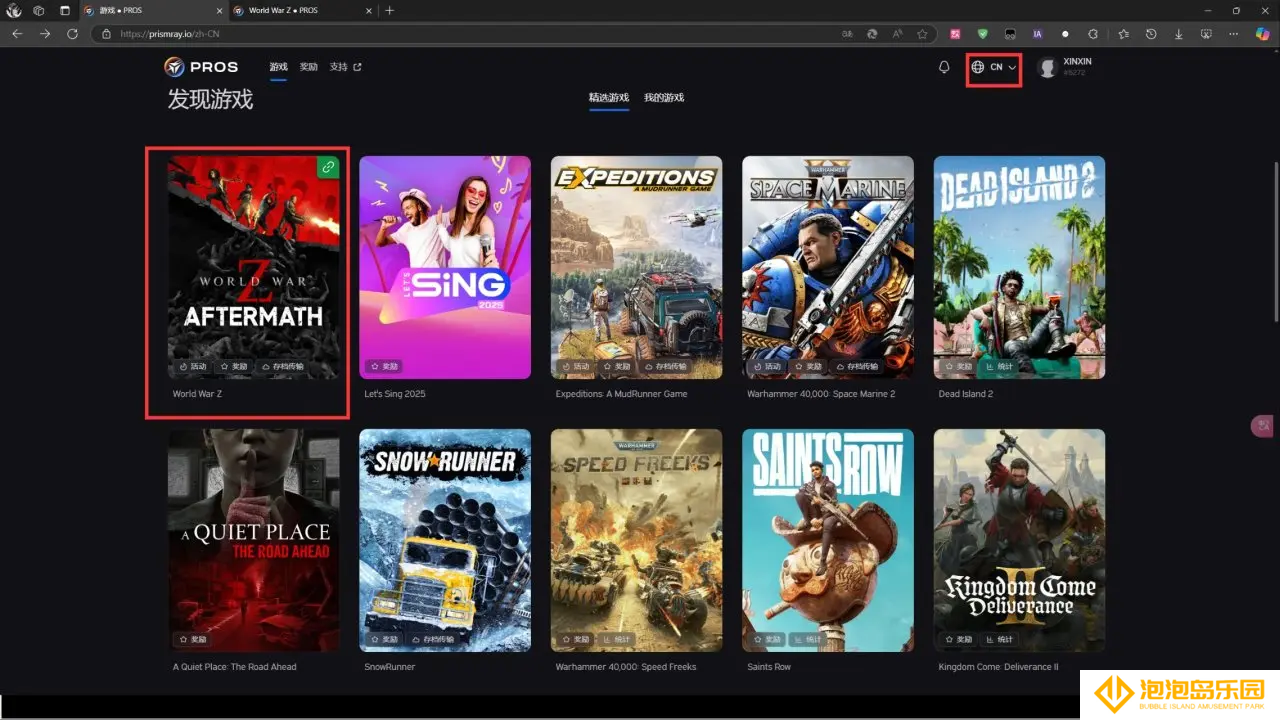The height and width of the screenshot is (720, 1280).
Task: Click the workspaces icon in title bar
Action: (x=39, y=10)
